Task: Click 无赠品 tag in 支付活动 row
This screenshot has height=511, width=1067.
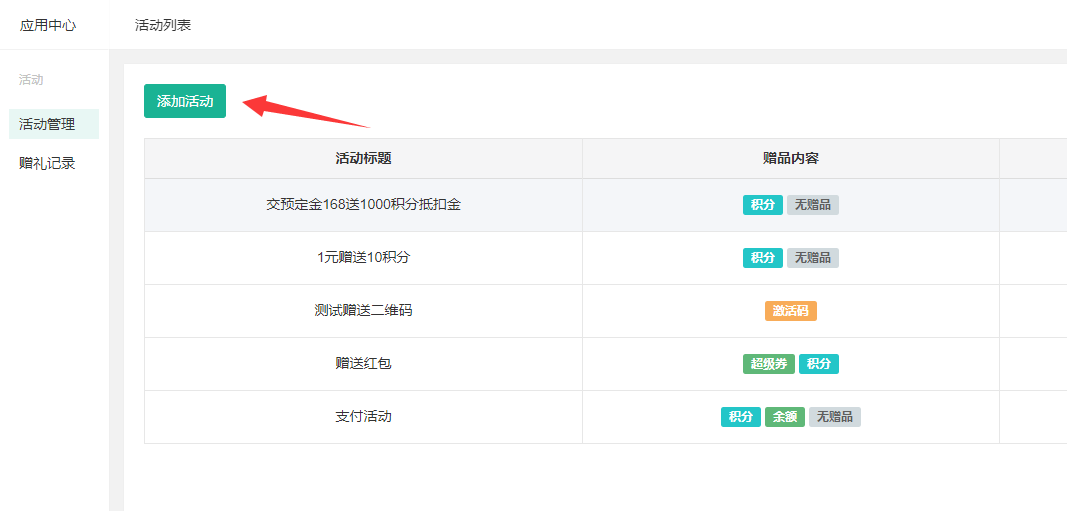Action: click(x=835, y=417)
